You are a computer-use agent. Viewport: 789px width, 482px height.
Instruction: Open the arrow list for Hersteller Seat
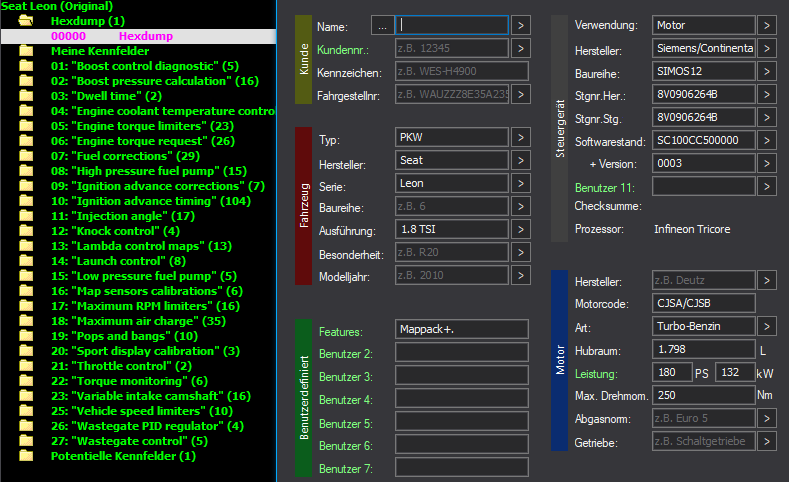coord(521,160)
